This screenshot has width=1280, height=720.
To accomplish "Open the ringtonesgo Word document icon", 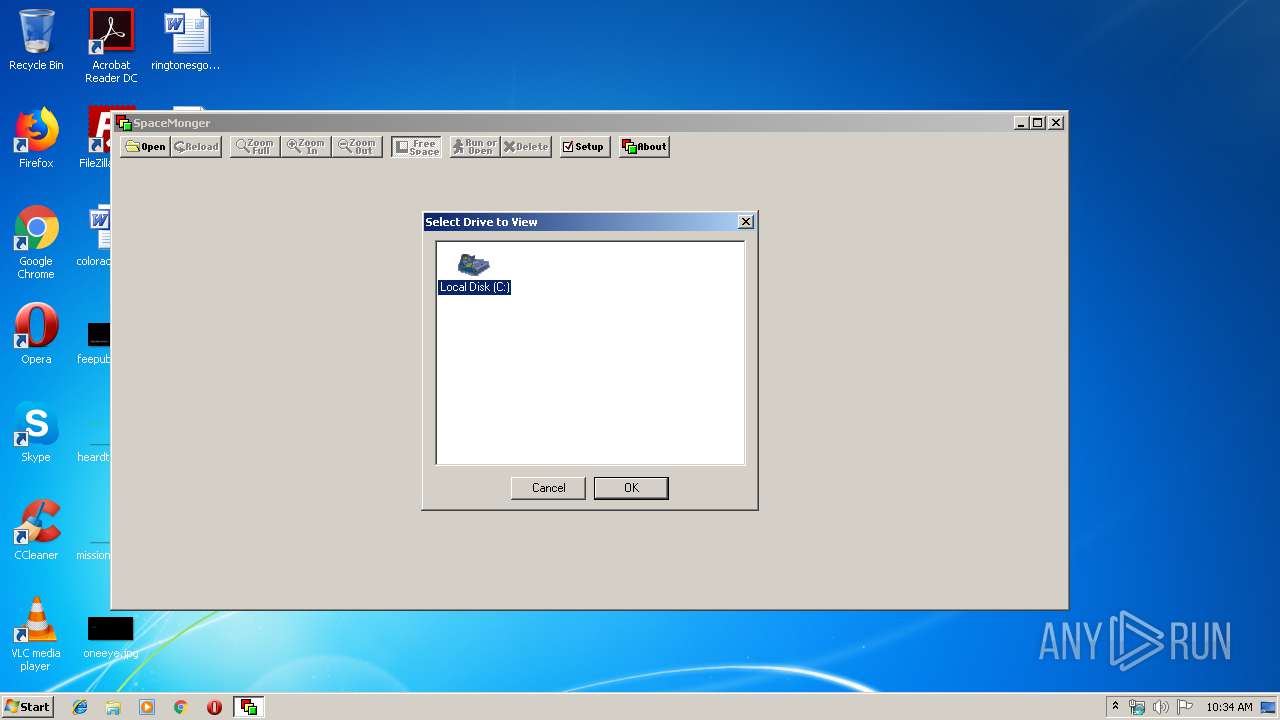I will point(186,40).
